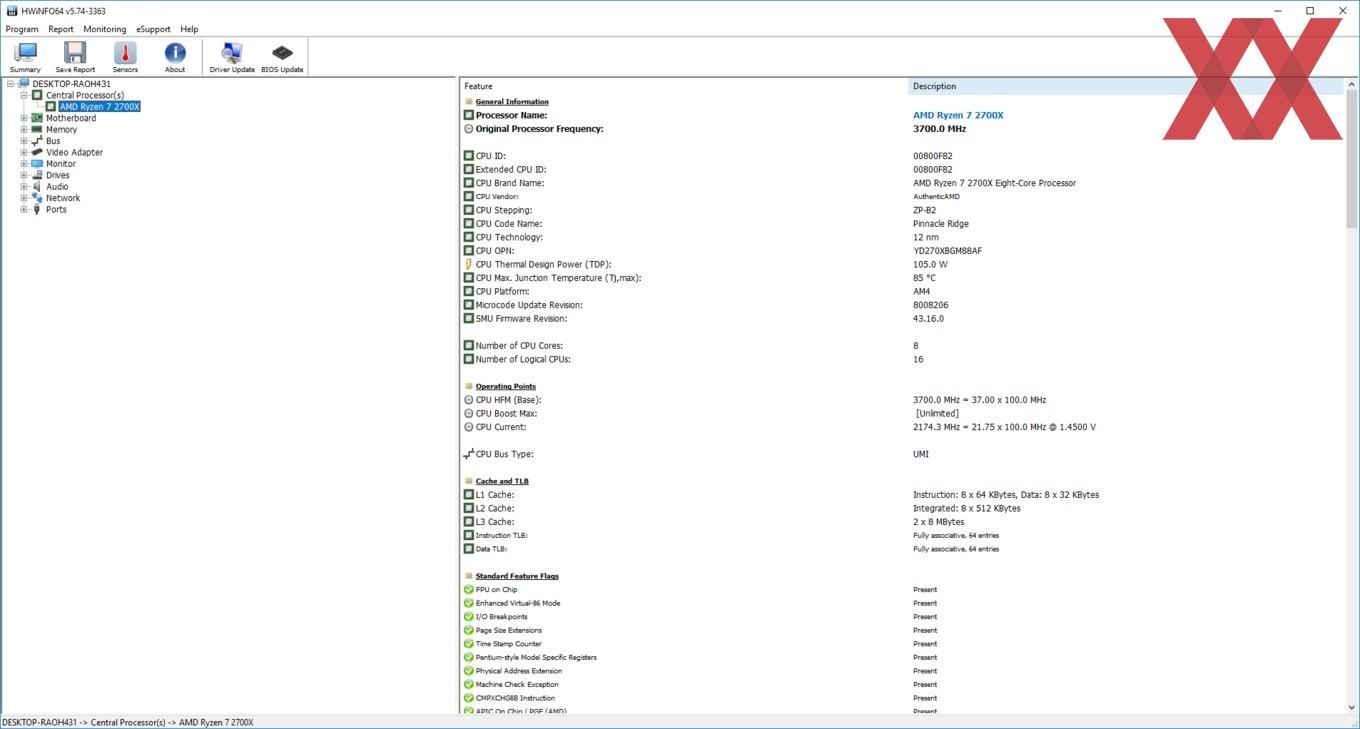This screenshot has height=729, width=1360.
Task: Select the Number of CPU Cores row
Action: (902, 346)
